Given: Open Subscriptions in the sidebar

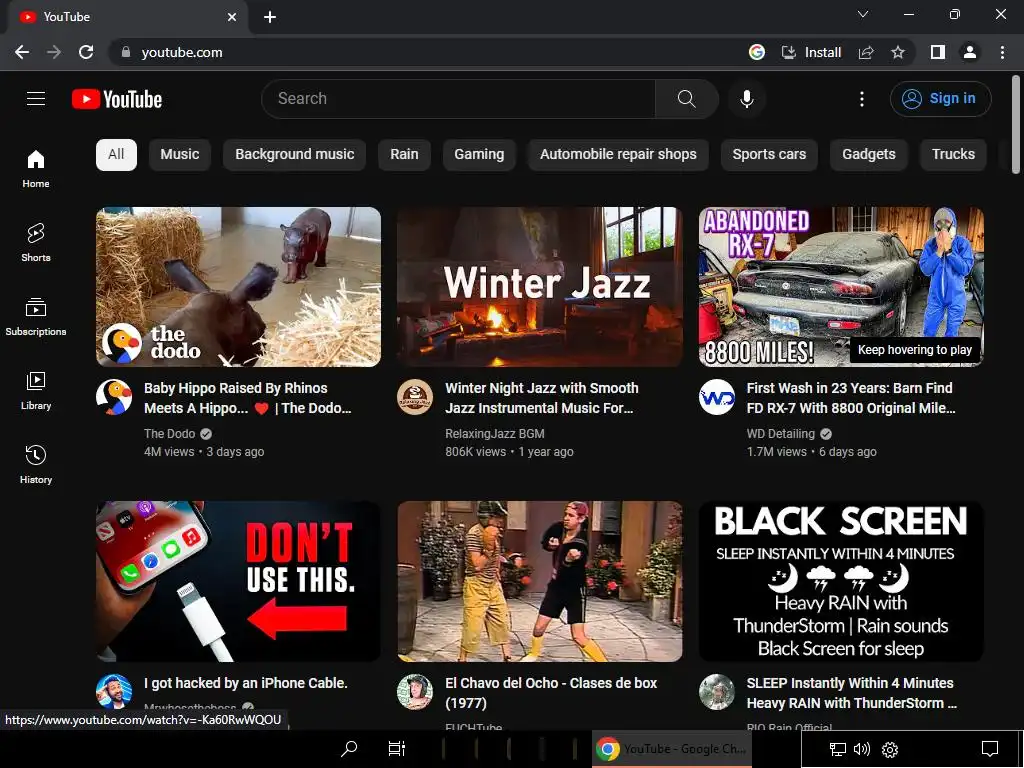Looking at the screenshot, I should (36, 317).
